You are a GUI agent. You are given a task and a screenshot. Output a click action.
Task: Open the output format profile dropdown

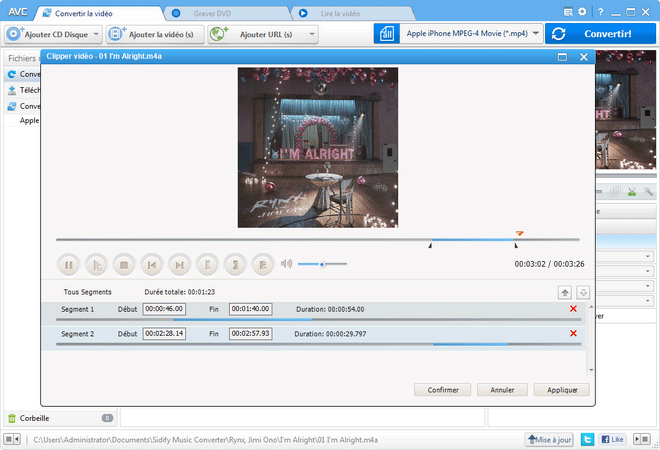(x=536, y=33)
